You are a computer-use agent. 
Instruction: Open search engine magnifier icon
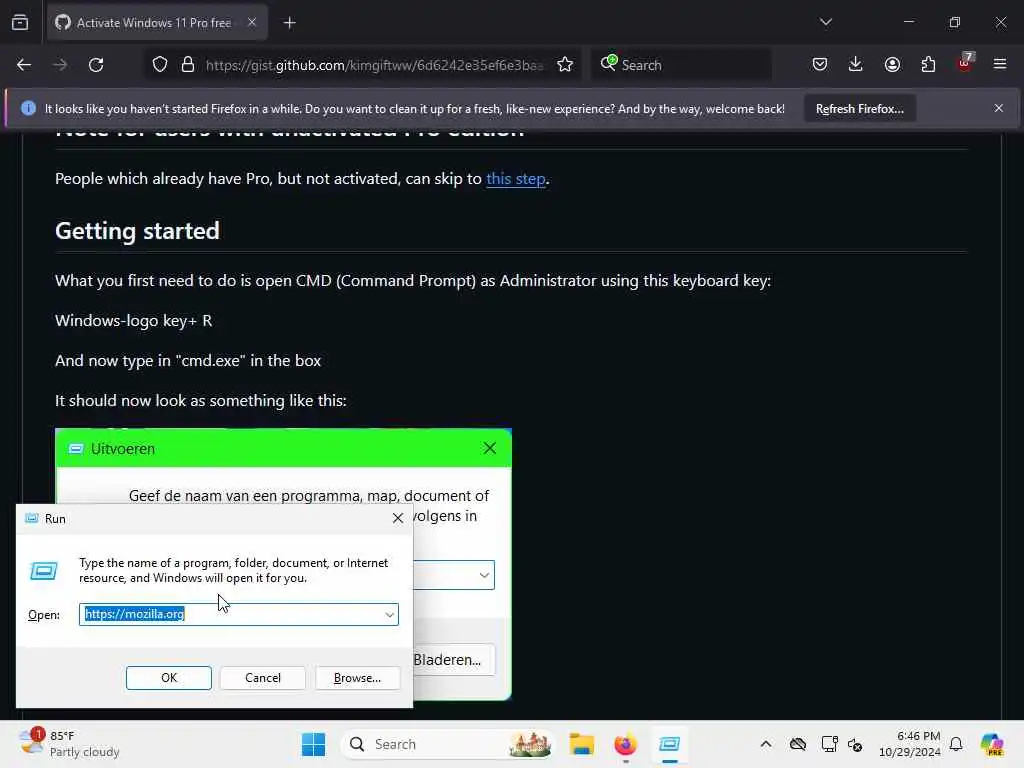[x=608, y=63]
